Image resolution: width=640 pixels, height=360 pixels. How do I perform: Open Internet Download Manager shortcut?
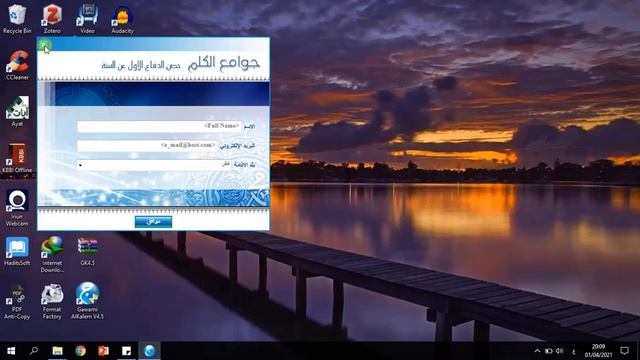52,254
